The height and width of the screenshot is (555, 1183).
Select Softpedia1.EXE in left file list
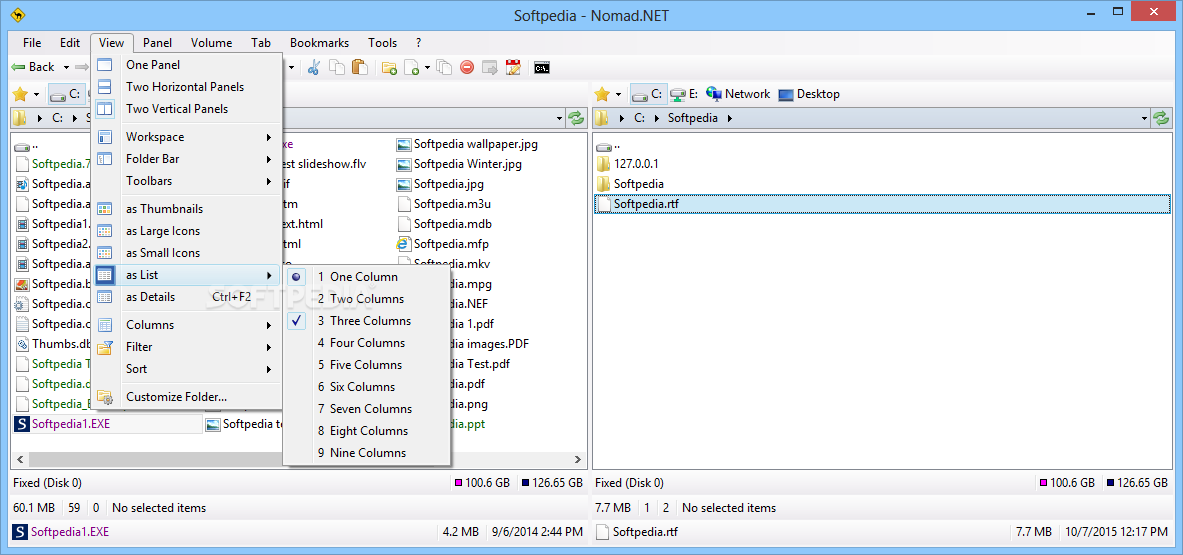point(107,424)
